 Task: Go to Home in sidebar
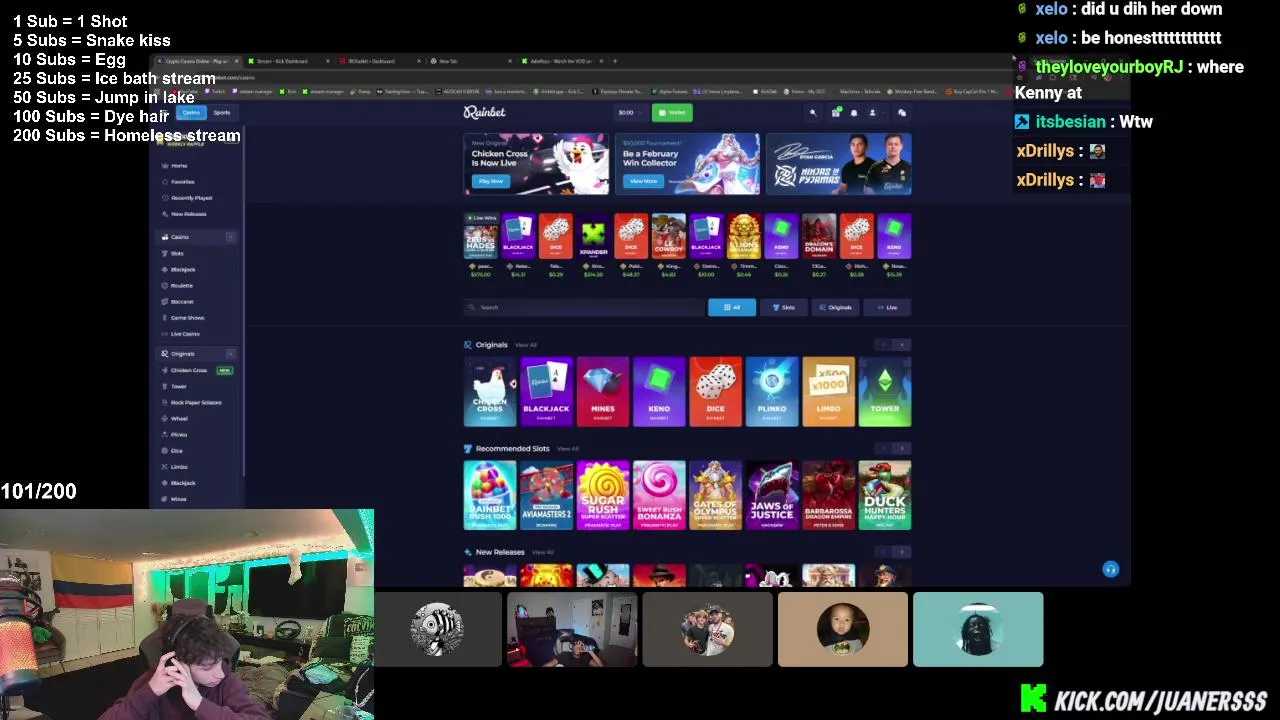[x=179, y=166]
